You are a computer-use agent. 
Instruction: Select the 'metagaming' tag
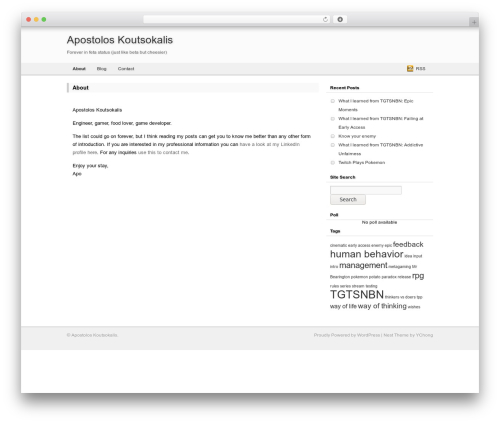[400, 266]
